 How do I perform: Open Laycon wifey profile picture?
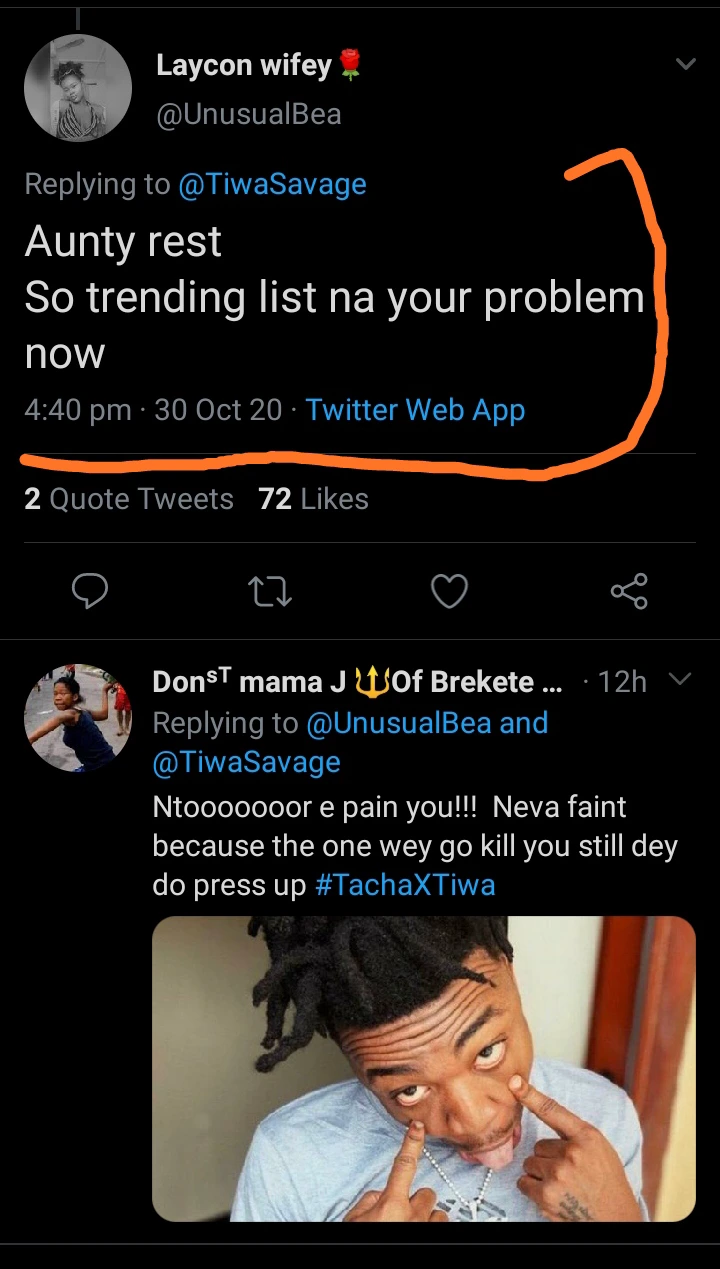pos(78,88)
